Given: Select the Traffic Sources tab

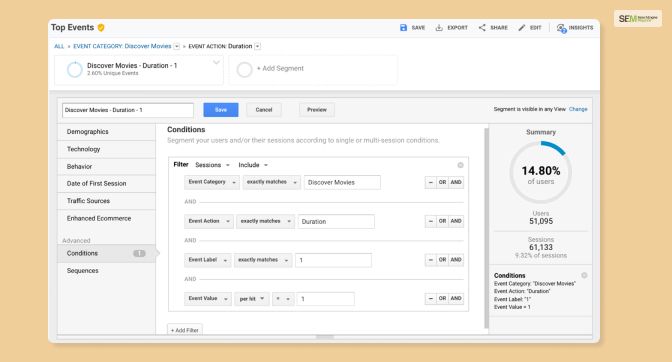Looking at the screenshot, I should pos(106,201).
